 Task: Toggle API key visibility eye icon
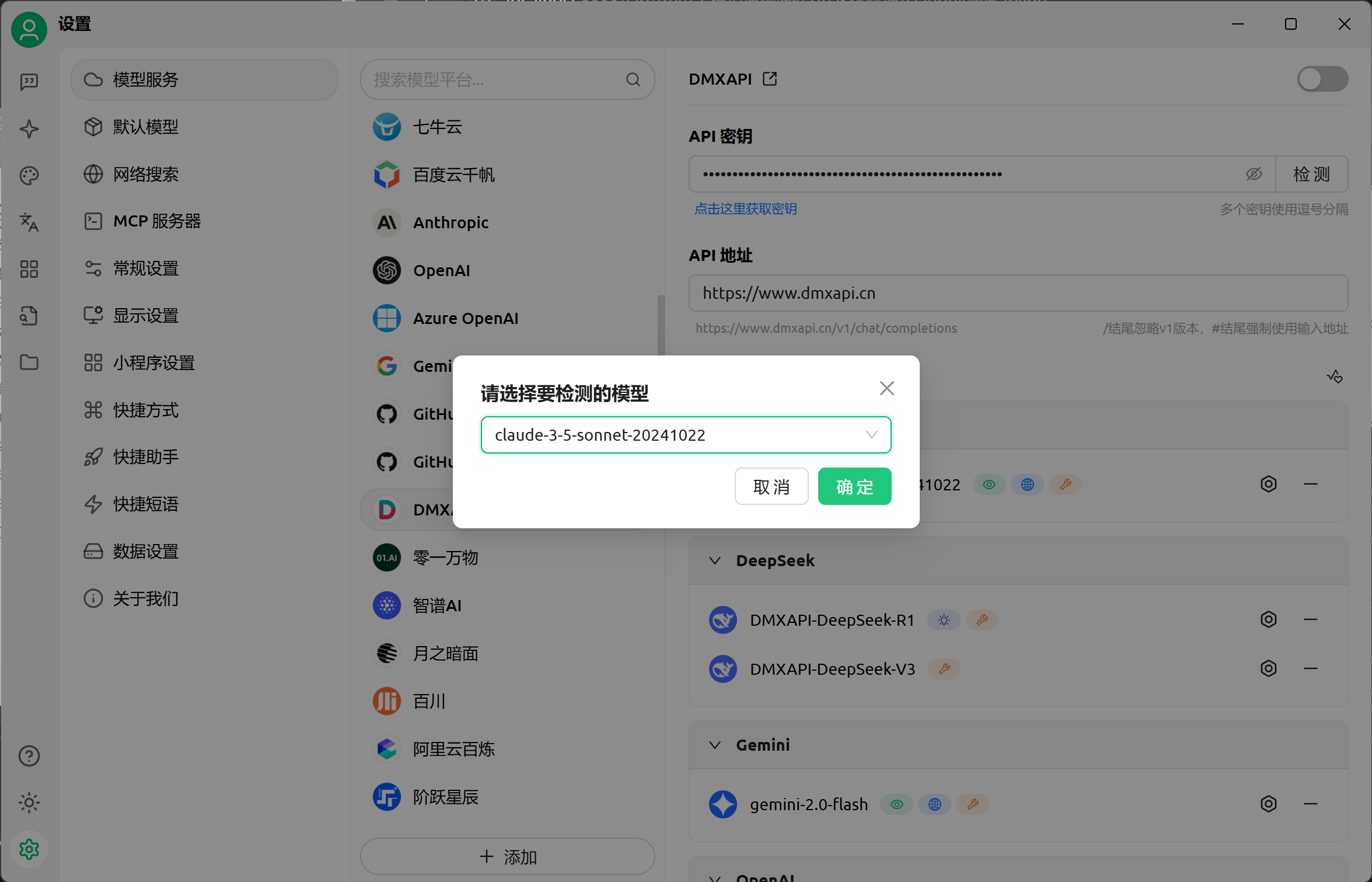tap(1254, 174)
